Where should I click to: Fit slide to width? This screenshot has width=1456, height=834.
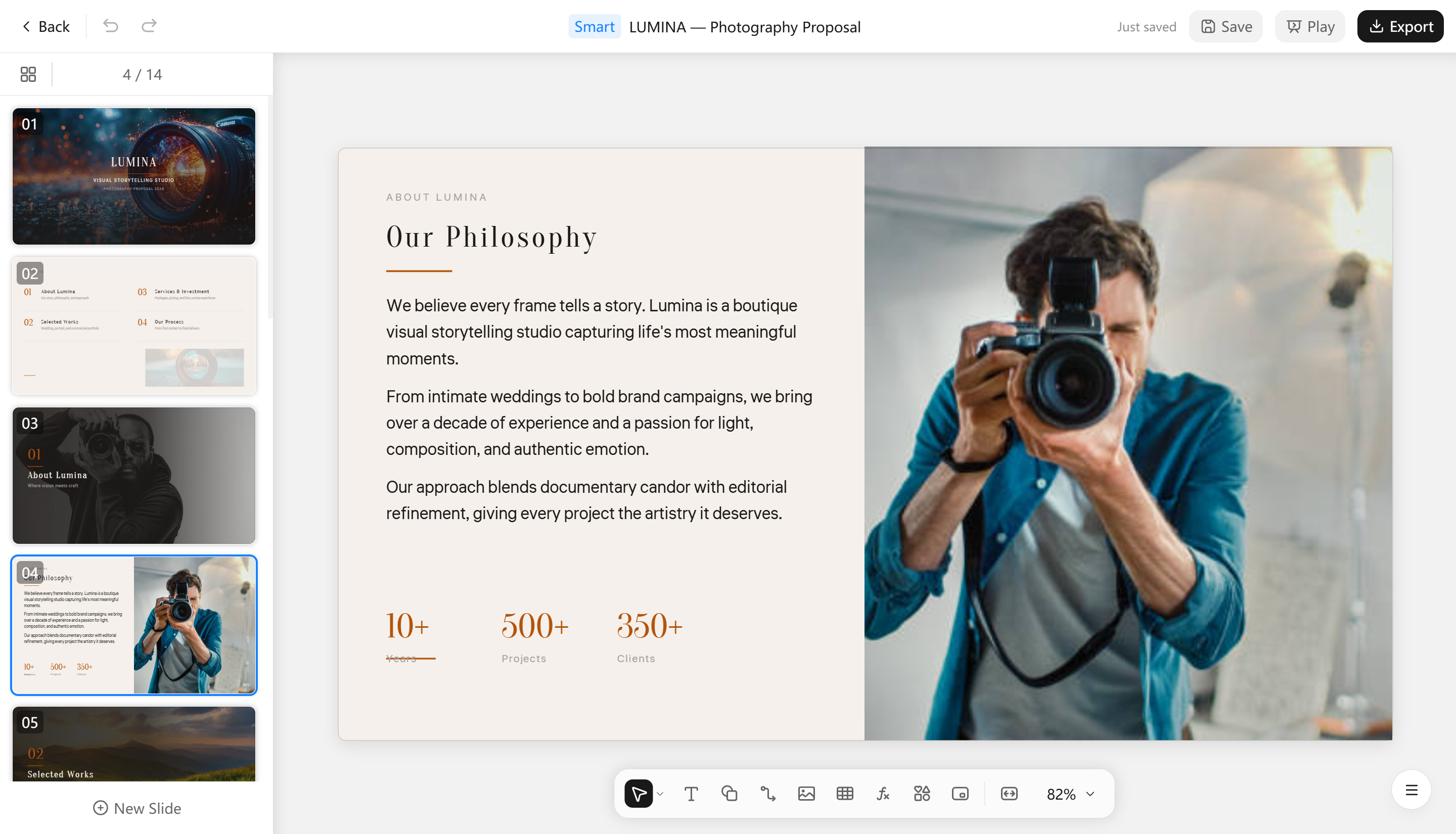1009,794
